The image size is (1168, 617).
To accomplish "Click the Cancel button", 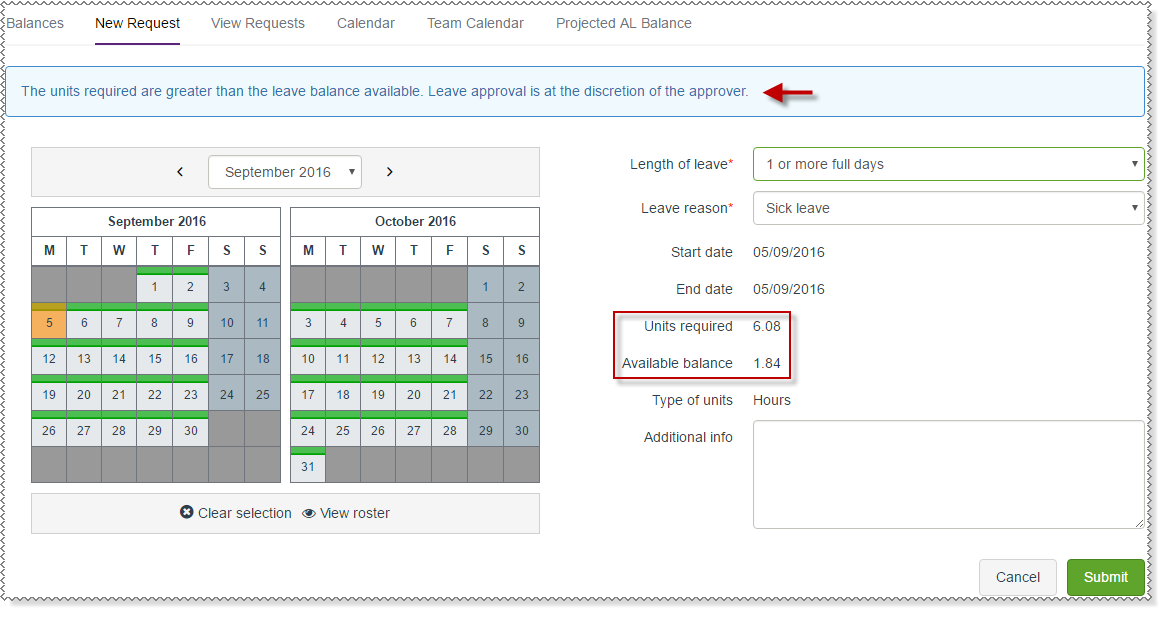I will click(x=1017, y=577).
